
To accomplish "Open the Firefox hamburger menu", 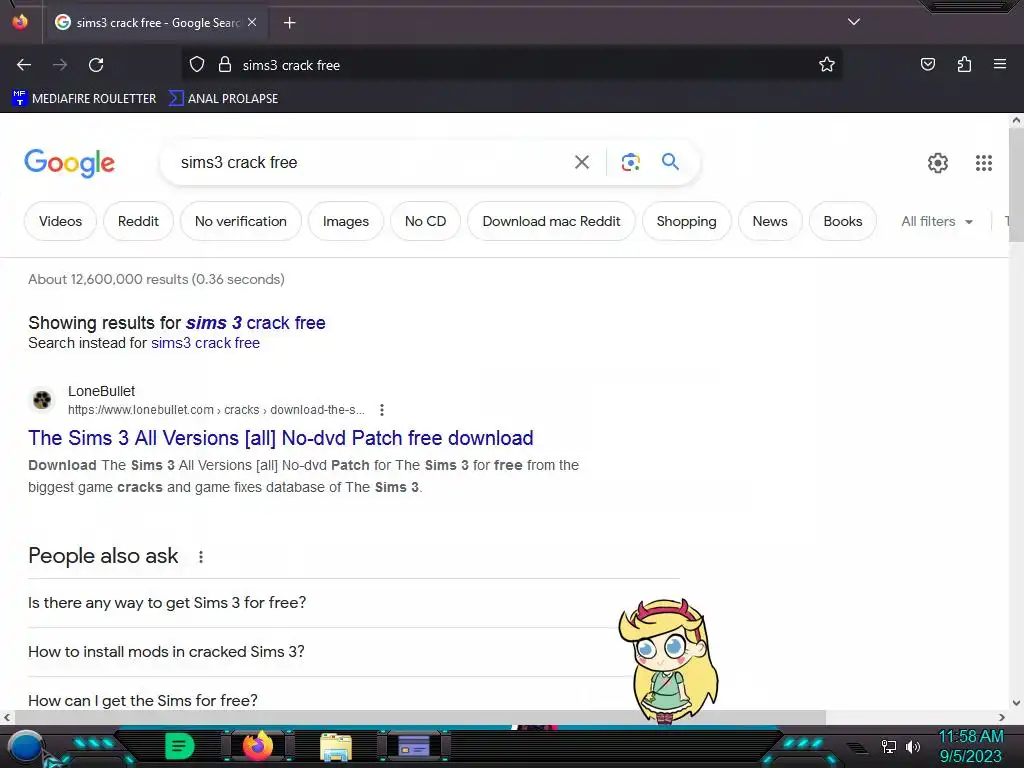I will click(999, 64).
